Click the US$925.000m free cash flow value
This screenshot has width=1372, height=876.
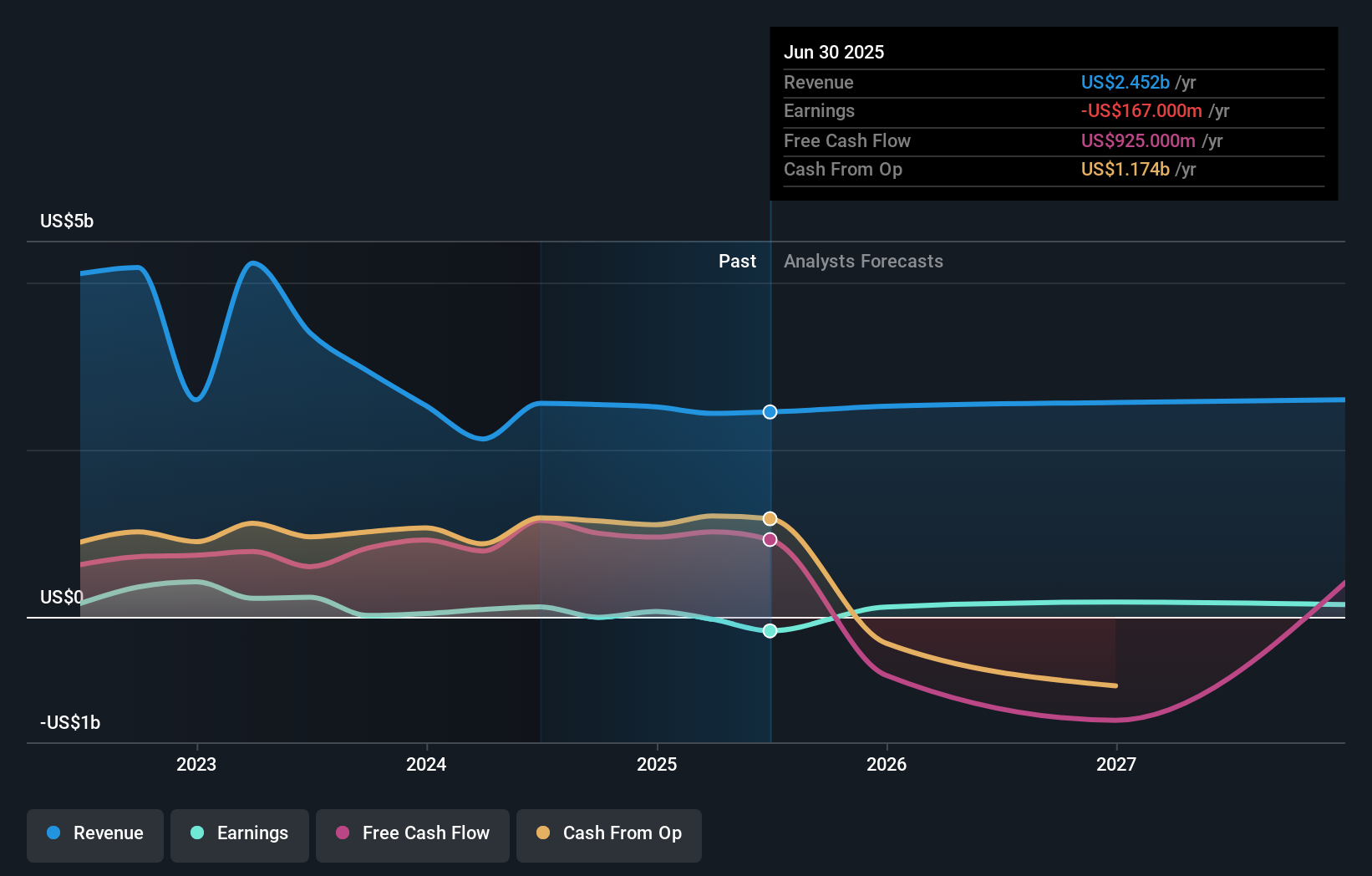(1138, 140)
